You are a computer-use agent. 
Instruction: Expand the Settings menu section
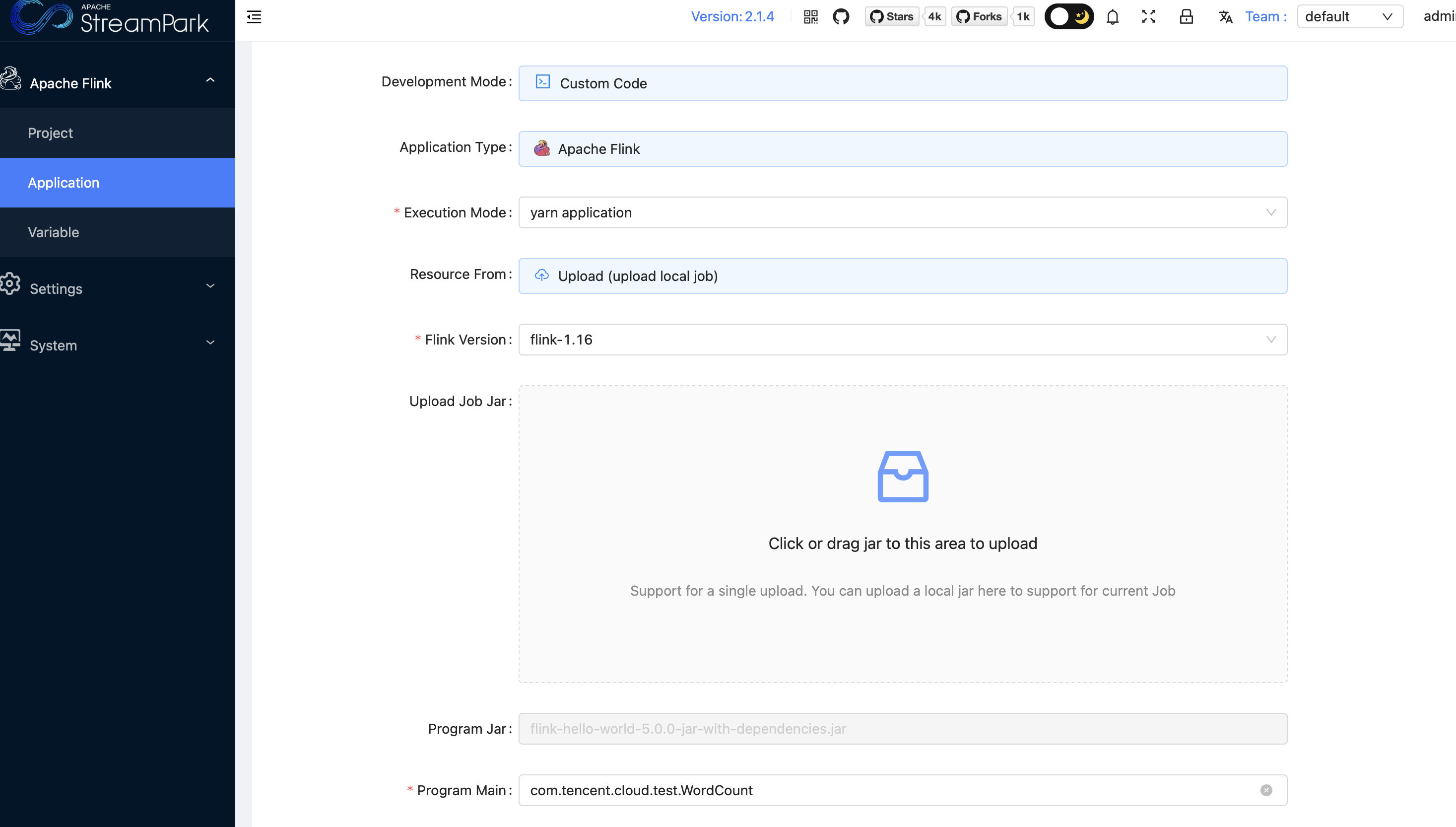coord(118,288)
